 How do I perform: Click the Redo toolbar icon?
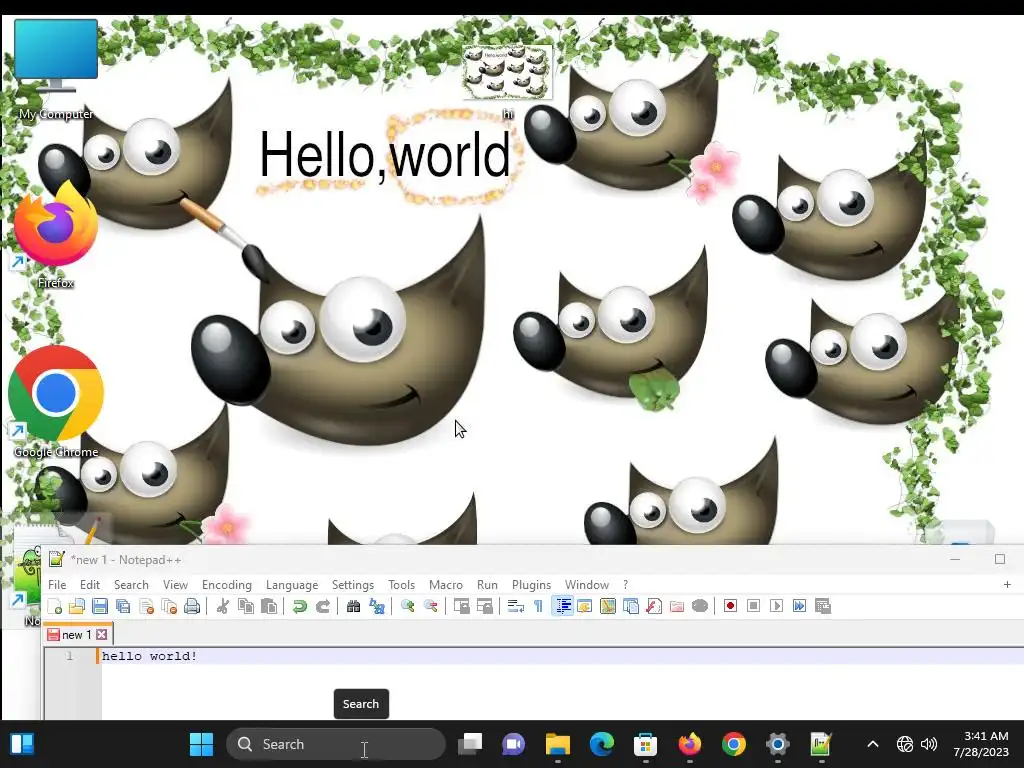323,607
